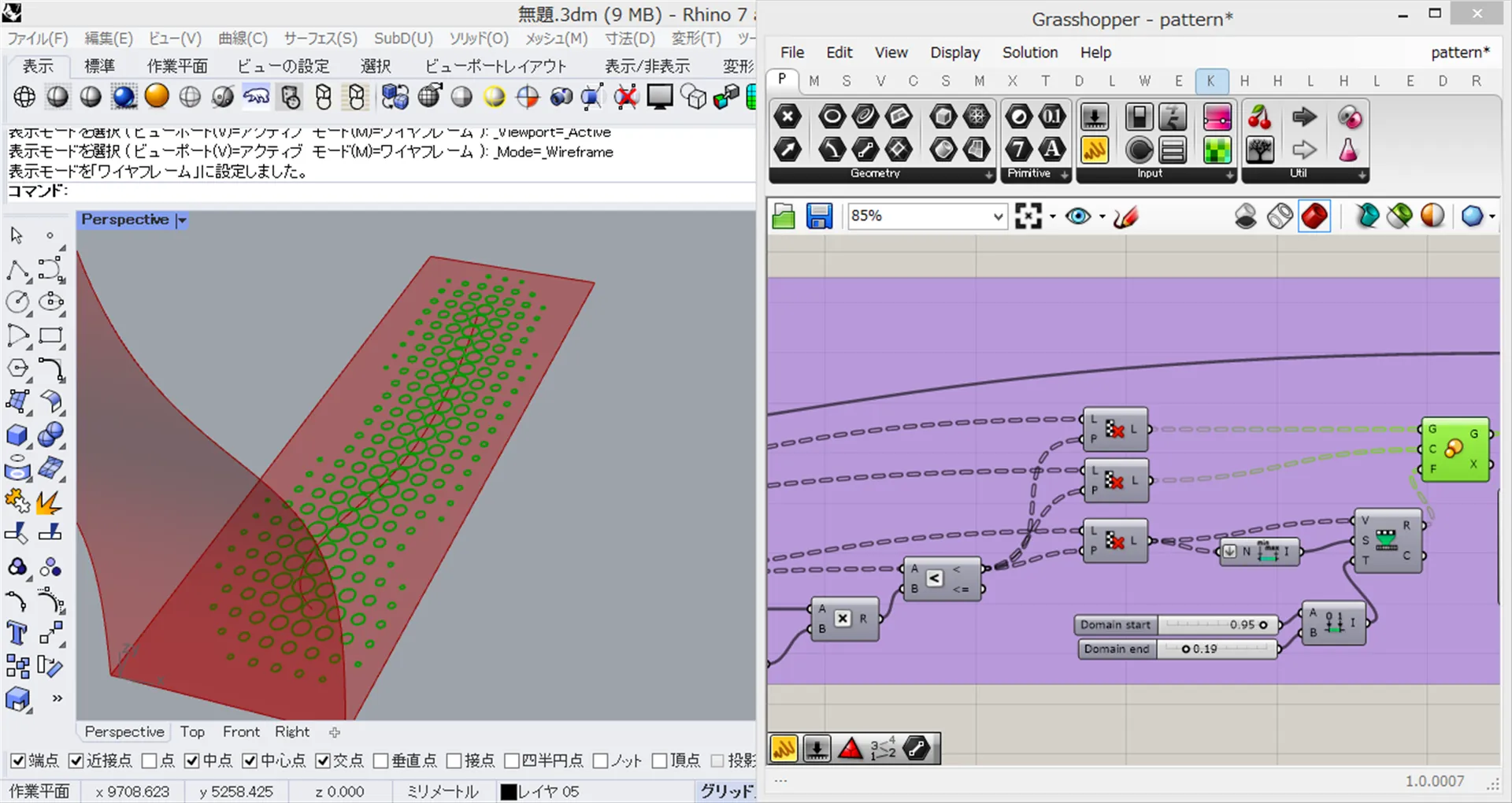The height and width of the screenshot is (803, 1512).
Task: Toggle the 中点 osnap checkbox
Action: coord(192,760)
